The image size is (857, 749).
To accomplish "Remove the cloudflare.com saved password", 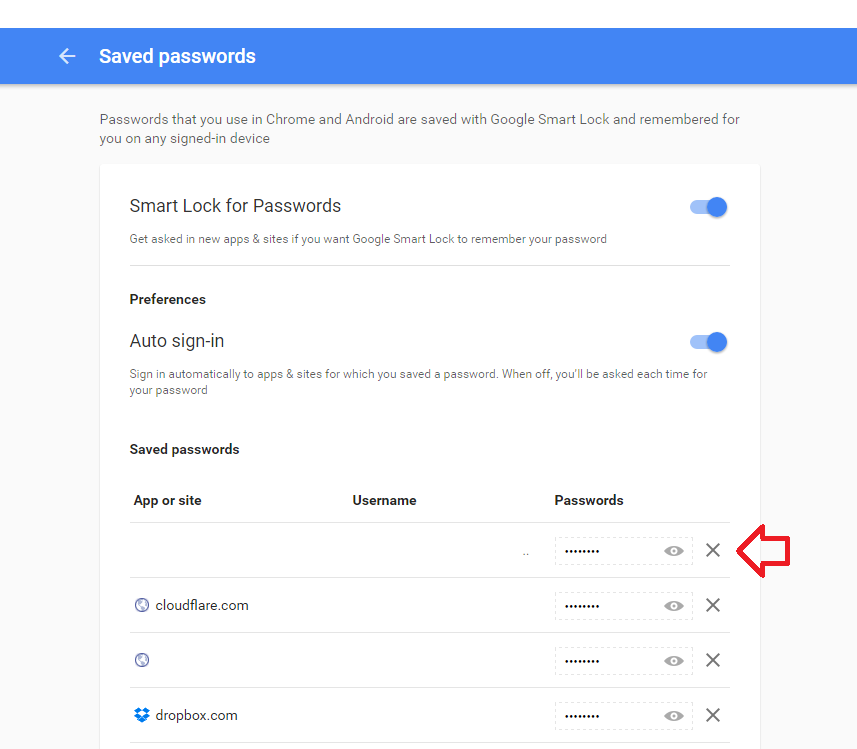I will (713, 605).
